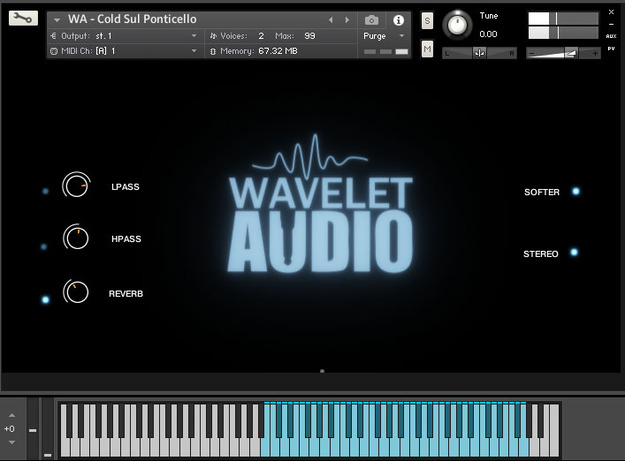Toggle the HPASS filter light
Image resolution: width=625 pixels, height=461 pixels.
tap(44, 247)
